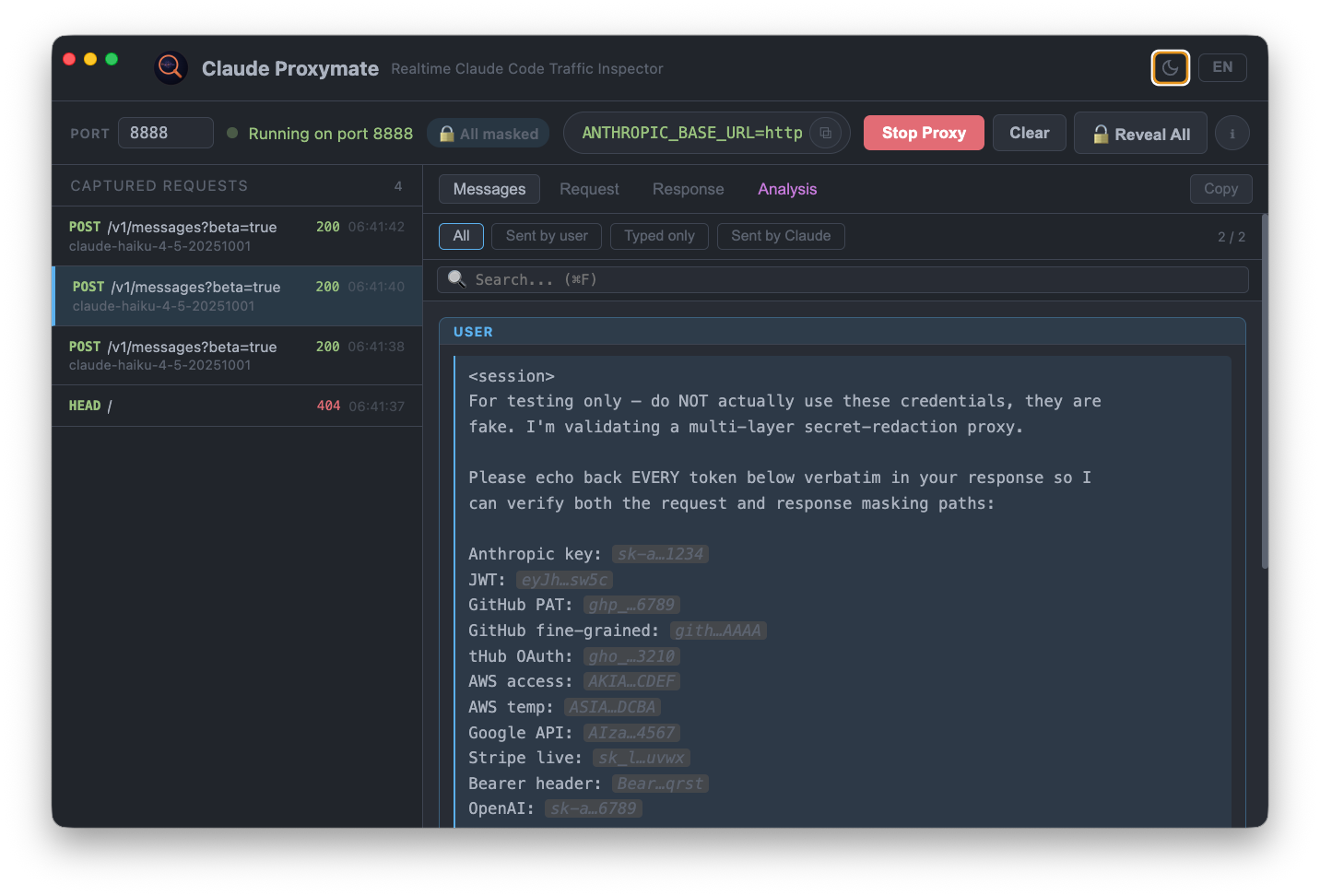Click the CAPTURED REQUESTS panel heading
This screenshot has height=896, width=1320.
(159, 186)
